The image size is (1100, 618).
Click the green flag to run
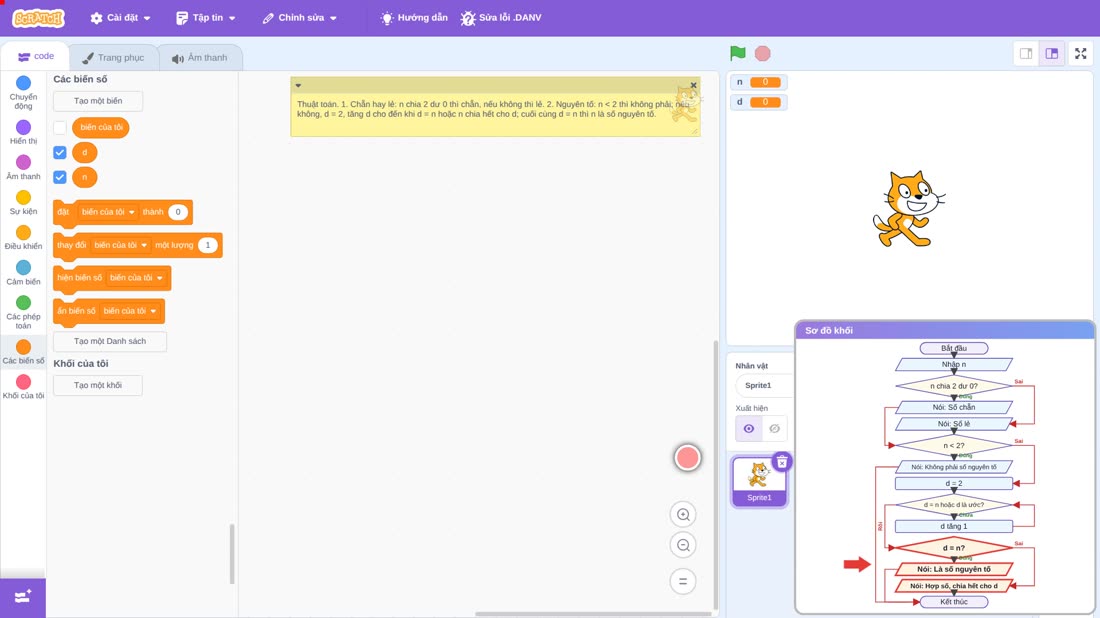(737, 53)
